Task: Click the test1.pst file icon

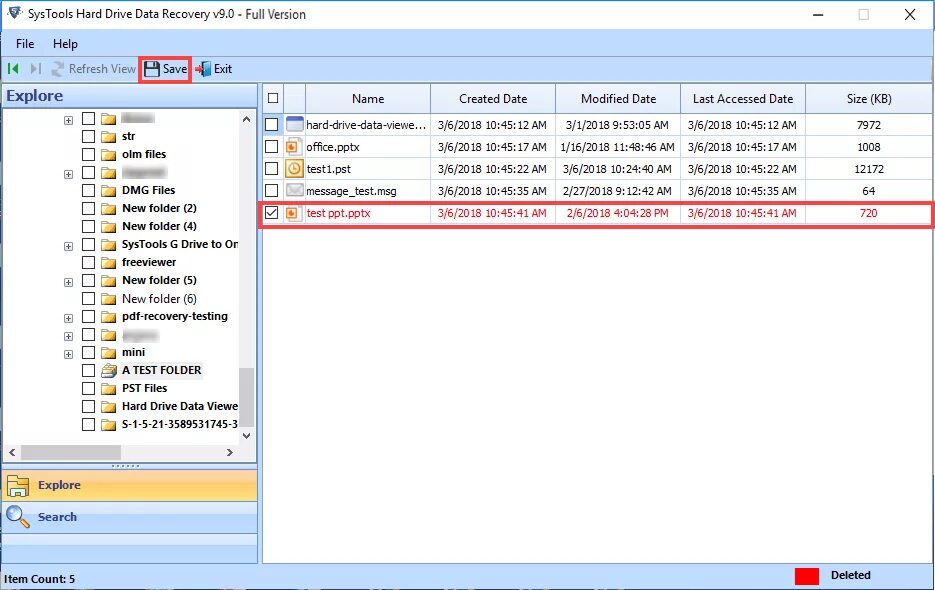Action: [x=294, y=169]
